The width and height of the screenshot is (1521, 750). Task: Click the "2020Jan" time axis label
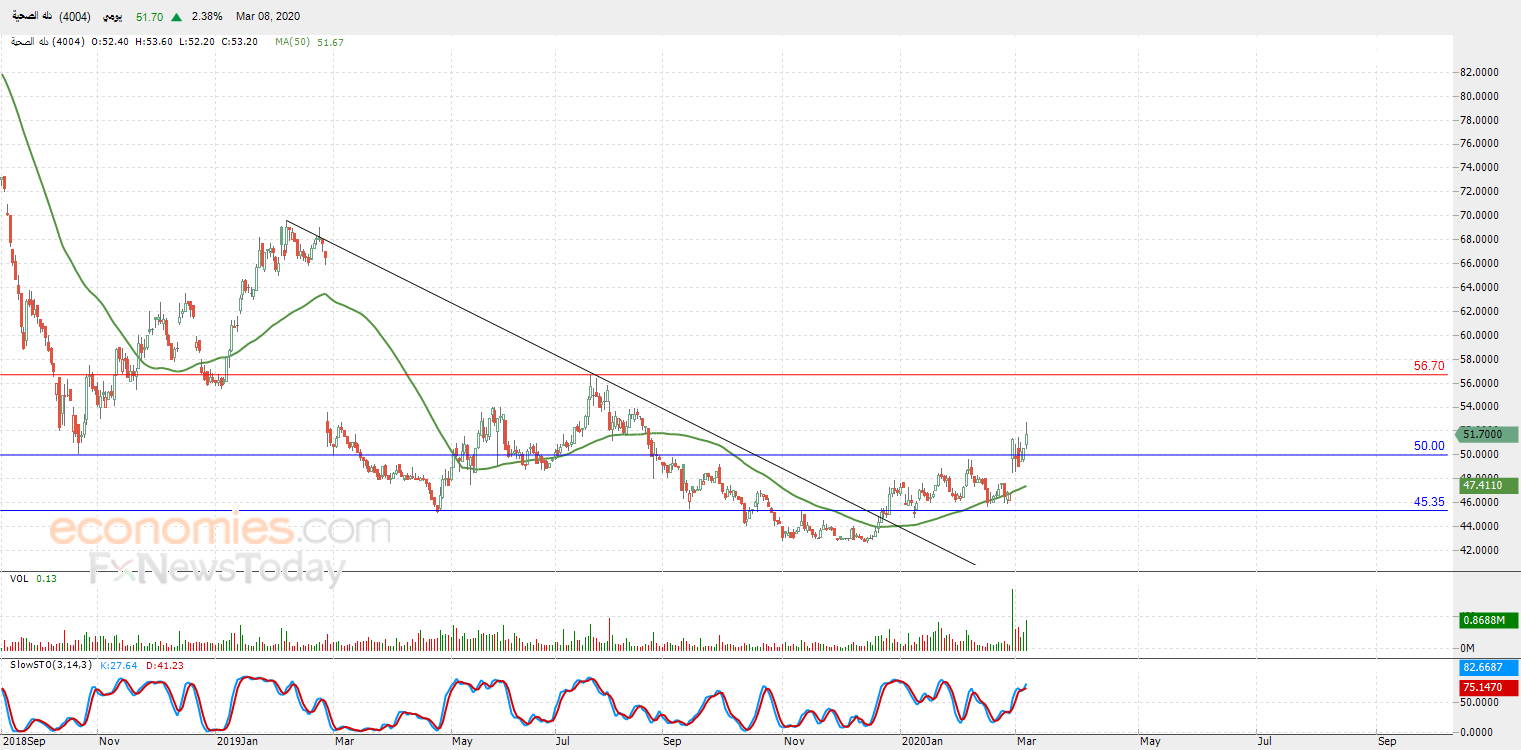click(921, 742)
